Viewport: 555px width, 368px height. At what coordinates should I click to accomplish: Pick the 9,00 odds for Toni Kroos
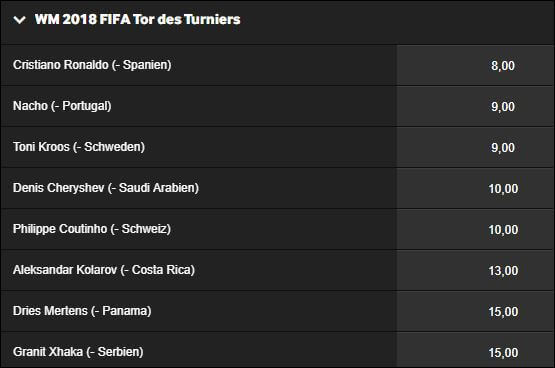click(475, 148)
